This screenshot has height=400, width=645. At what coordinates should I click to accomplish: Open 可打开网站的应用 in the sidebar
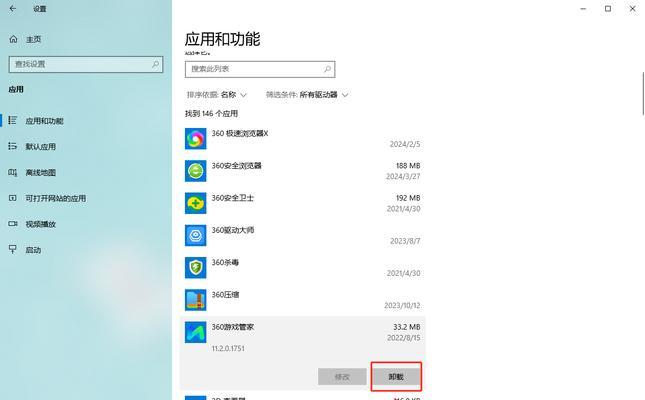tap(56, 198)
